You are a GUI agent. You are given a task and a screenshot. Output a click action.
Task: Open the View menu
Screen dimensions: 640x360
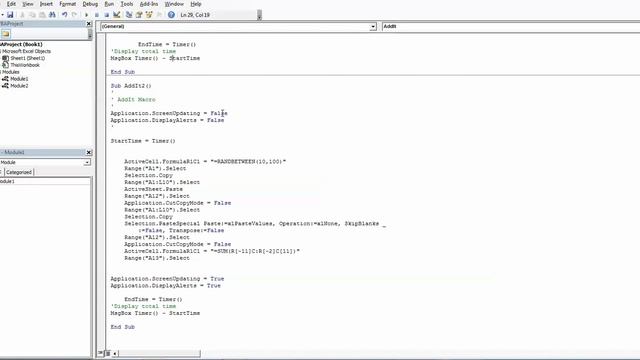(28, 4)
